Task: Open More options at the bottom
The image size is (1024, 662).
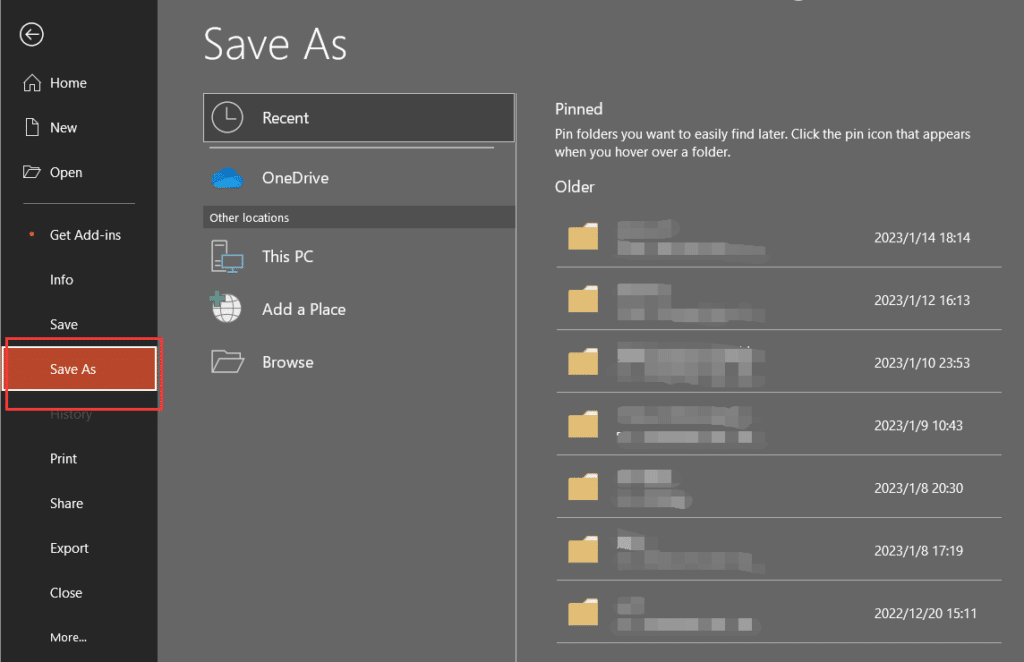Action: click(x=68, y=637)
